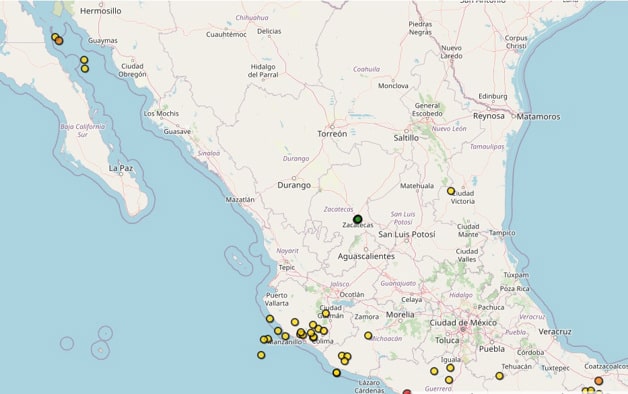Click the Ciudad de México city label

pos(463,322)
